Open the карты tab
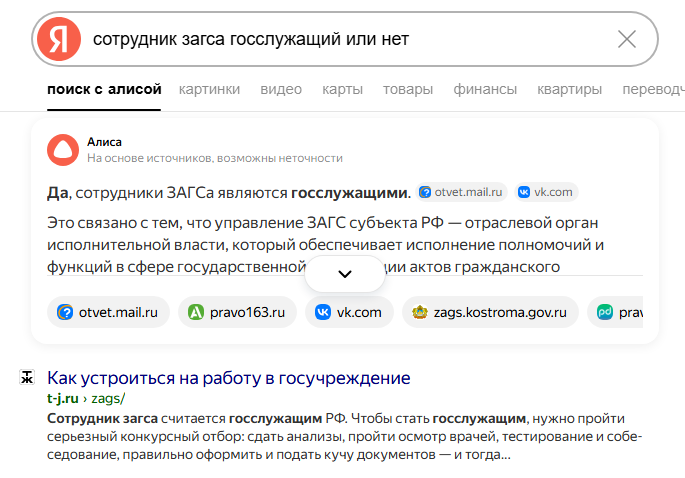The image size is (685, 478). 342,89
